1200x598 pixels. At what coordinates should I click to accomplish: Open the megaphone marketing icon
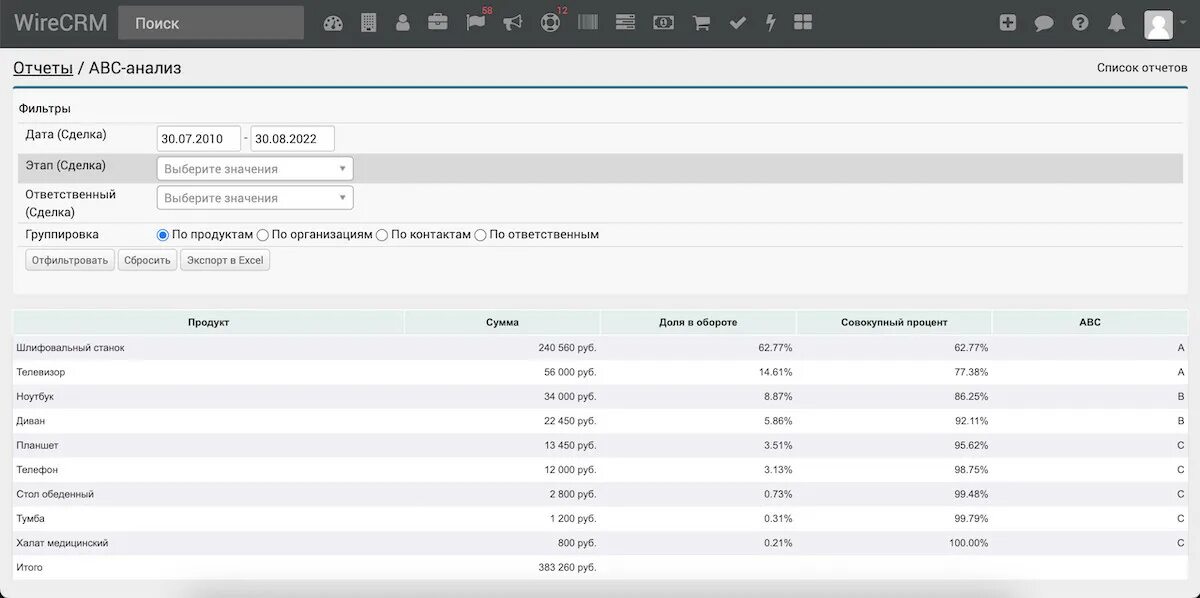point(513,22)
